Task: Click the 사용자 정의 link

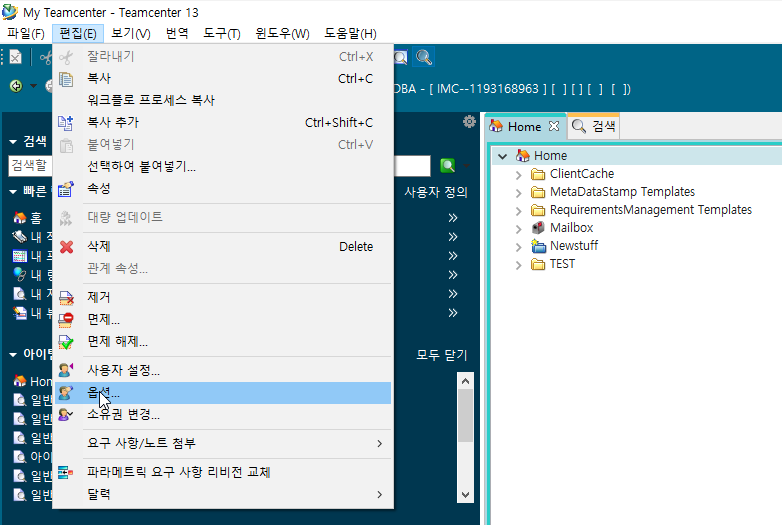Action: coord(435,192)
